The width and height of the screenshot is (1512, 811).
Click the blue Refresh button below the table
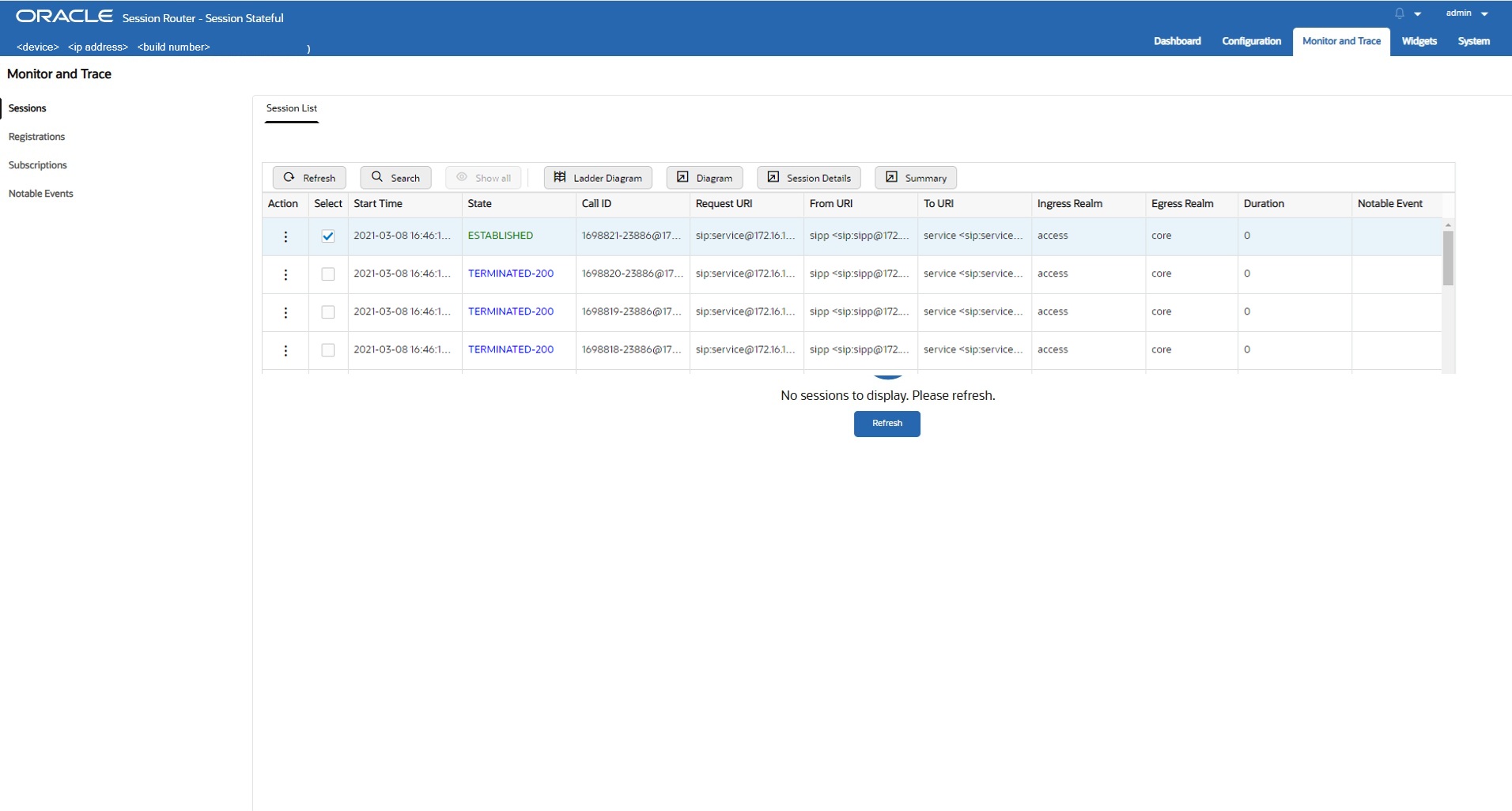(886, 424)
